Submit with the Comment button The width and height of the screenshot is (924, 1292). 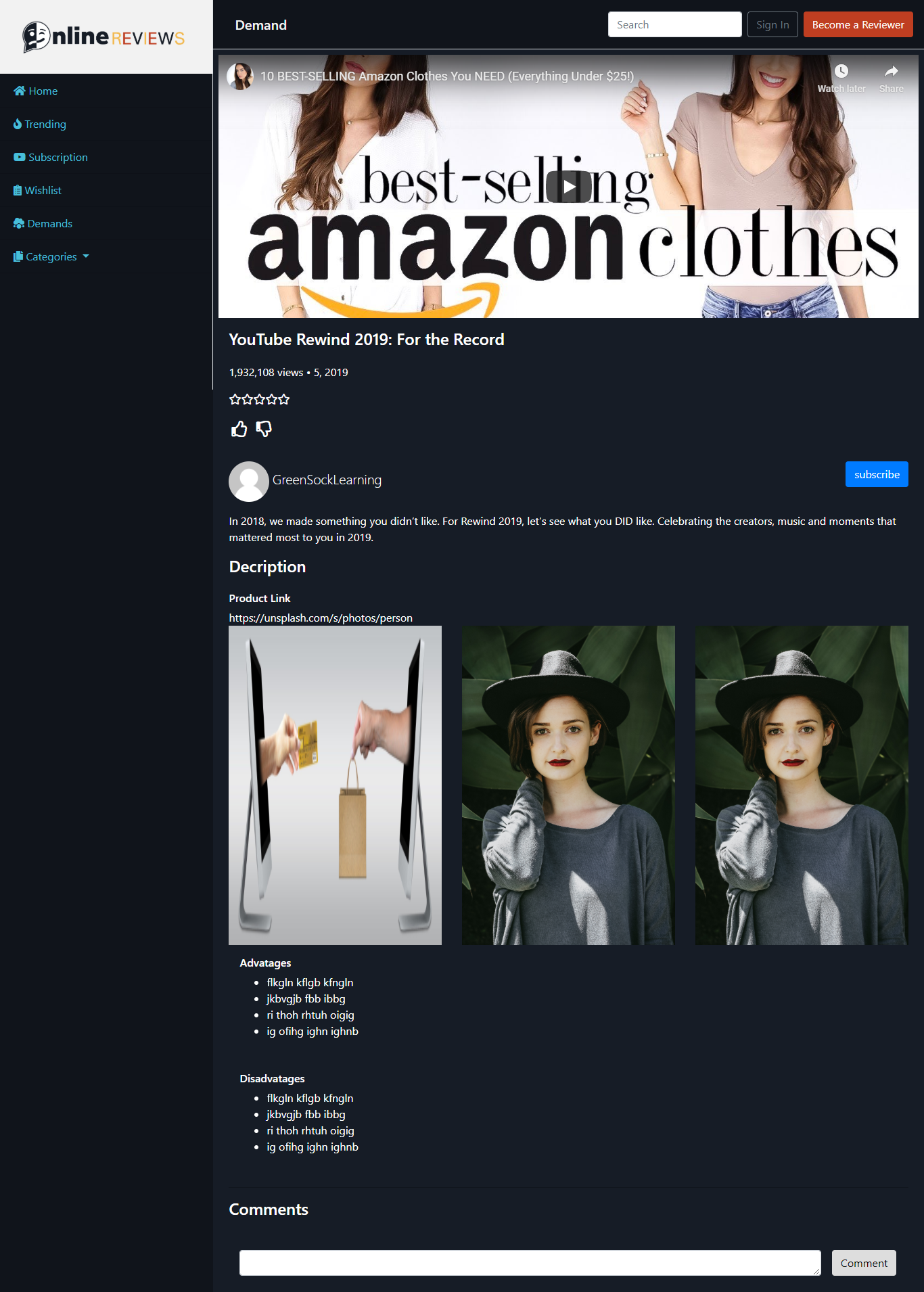[x=864, y=1263]
